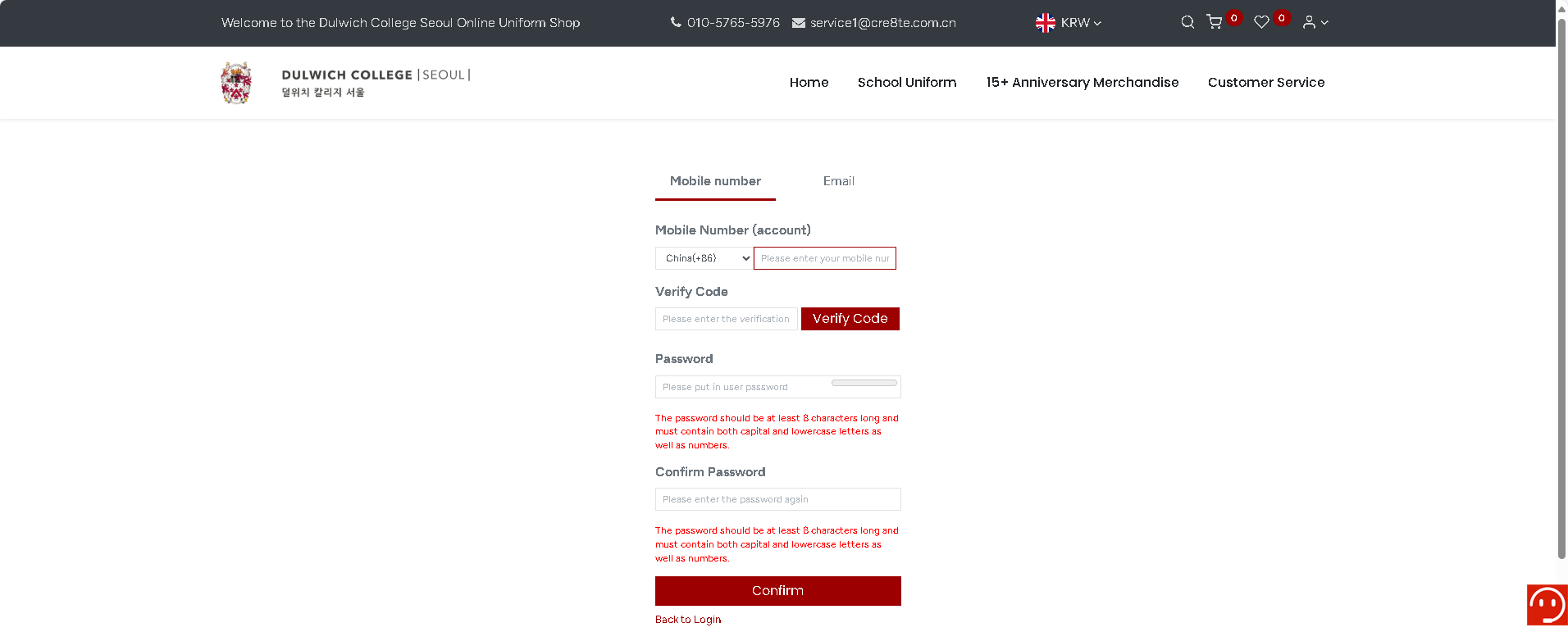
Task: Click the Confirm Password input field
Action: [x=777, y=499]
